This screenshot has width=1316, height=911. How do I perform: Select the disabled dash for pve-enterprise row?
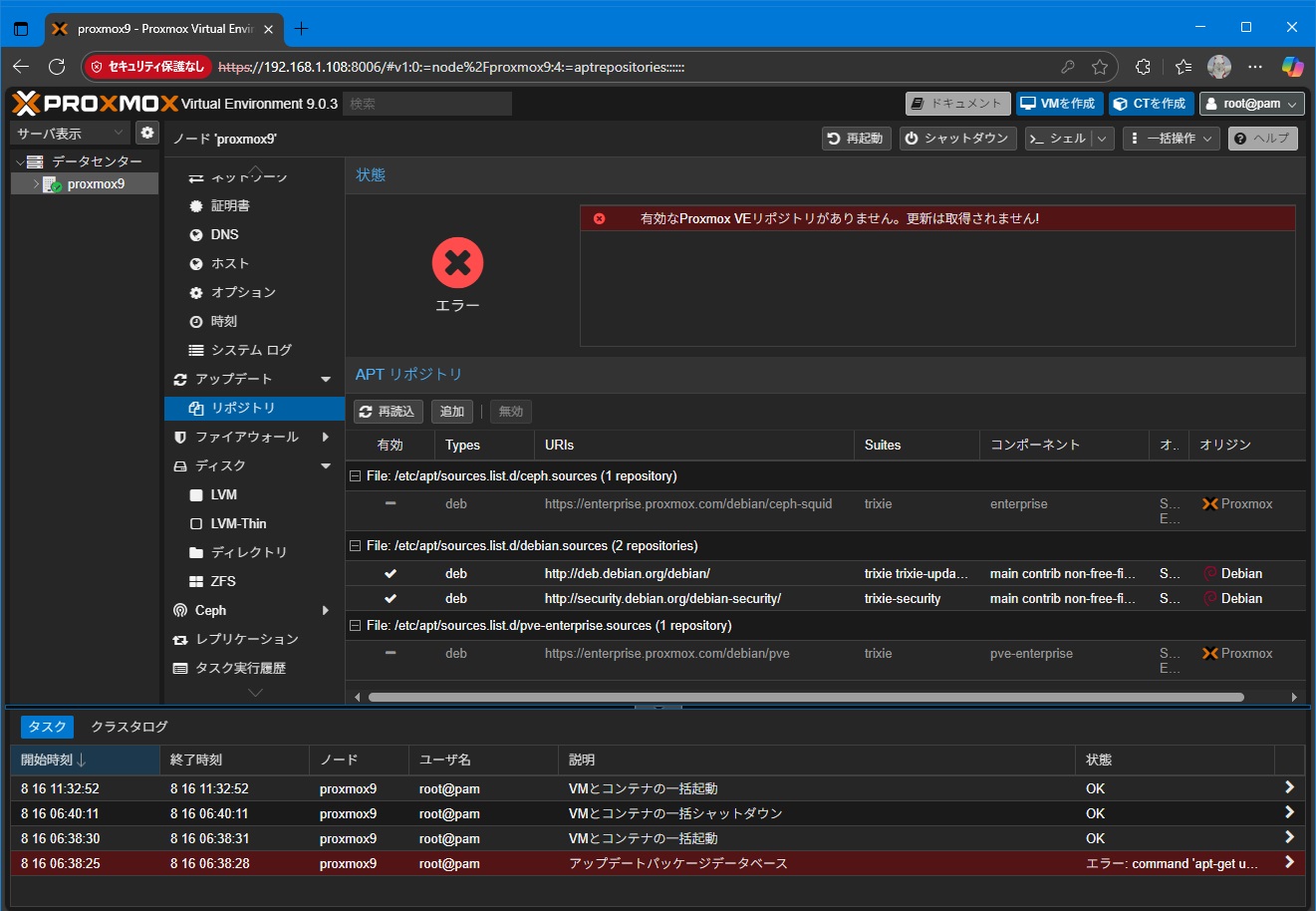click(391, 654)
